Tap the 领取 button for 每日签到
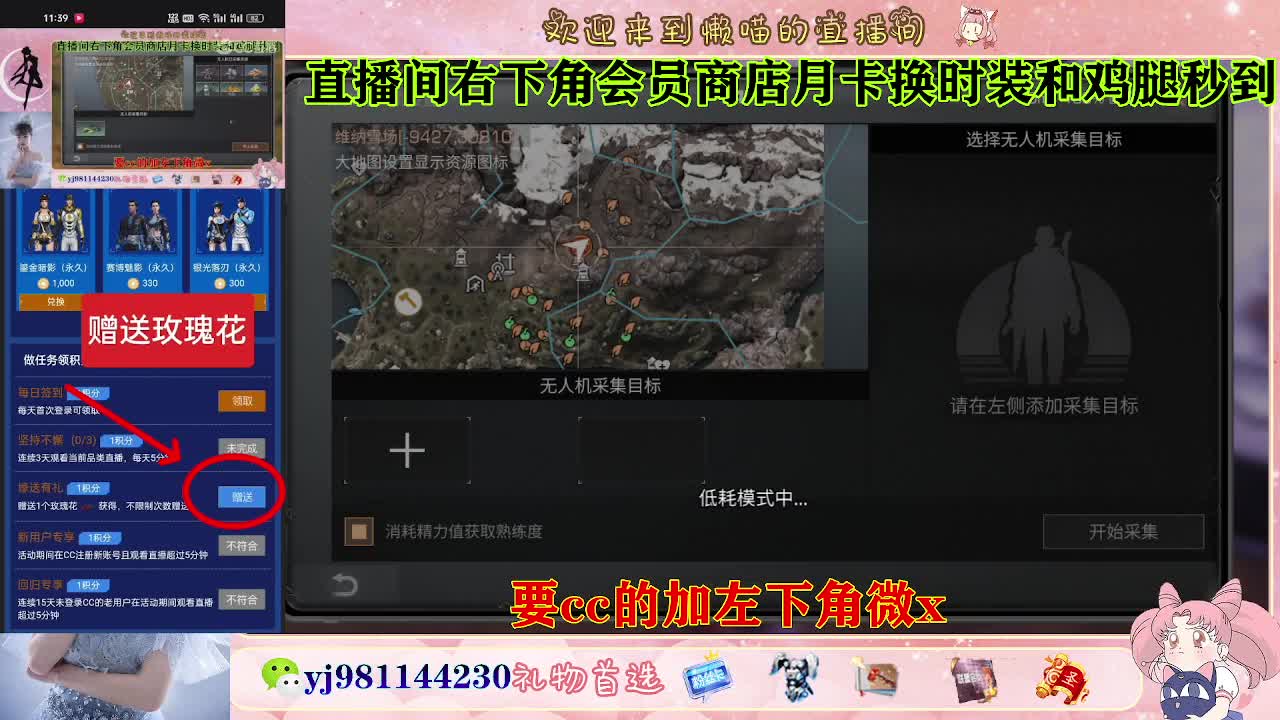The height and width of the screenshot is (720, 1280). [x=244, y=400]
